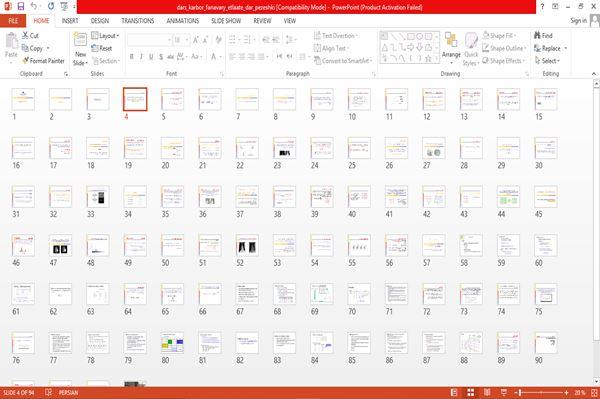The height and width of the screenshot is (399, 600).
Task: Click the Find binoculars icon
Action: click(537, 36)
